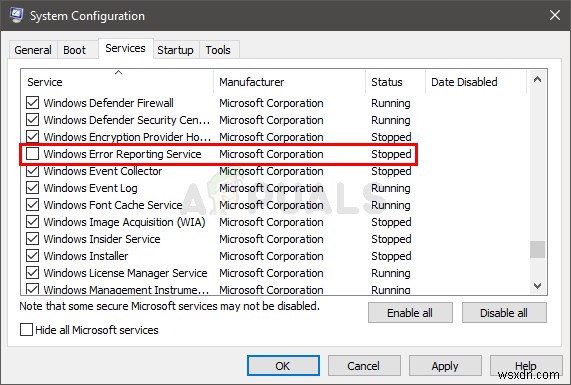
Task: Go to the Startup tab
Action: (175, 50)
